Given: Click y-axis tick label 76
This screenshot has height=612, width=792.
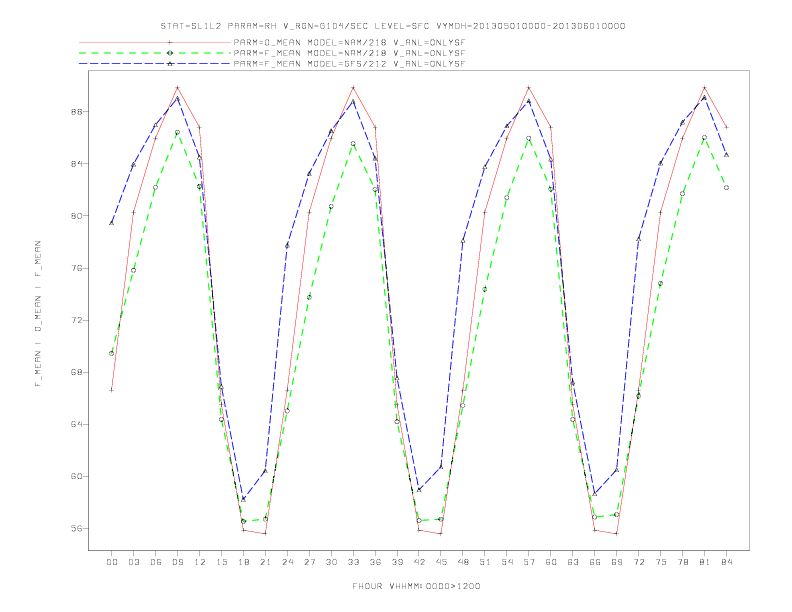Looking at the screenshot, I should (x=77, y=268).
